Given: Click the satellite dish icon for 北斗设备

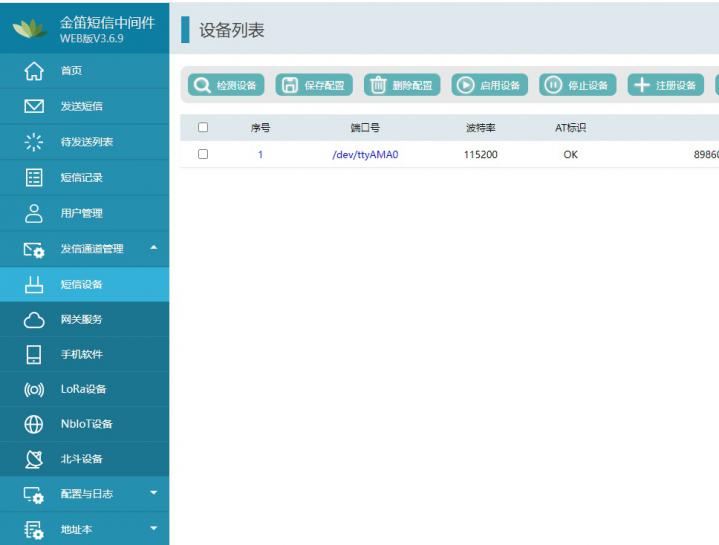Looking at the screenshot, I should tap(34, 459).
